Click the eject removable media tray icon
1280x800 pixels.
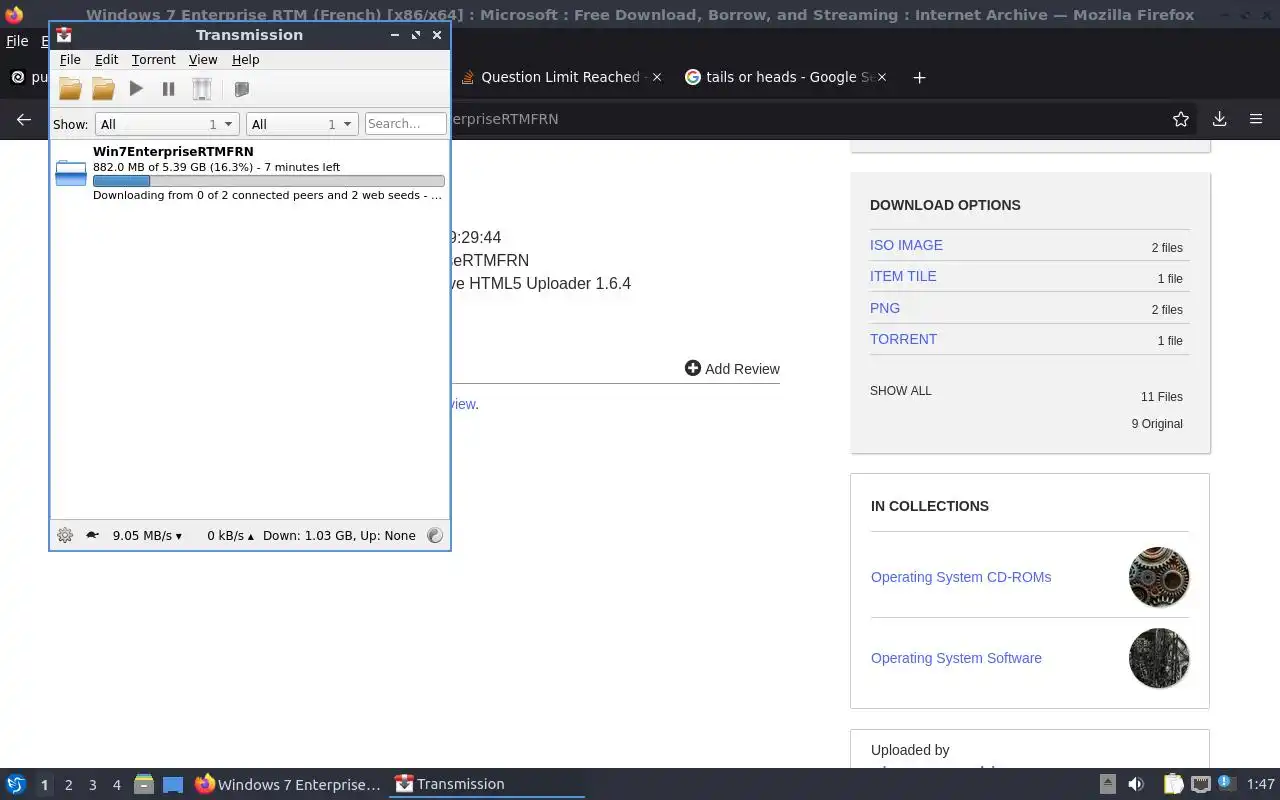pyautogui.click(x=1107, y=784)
